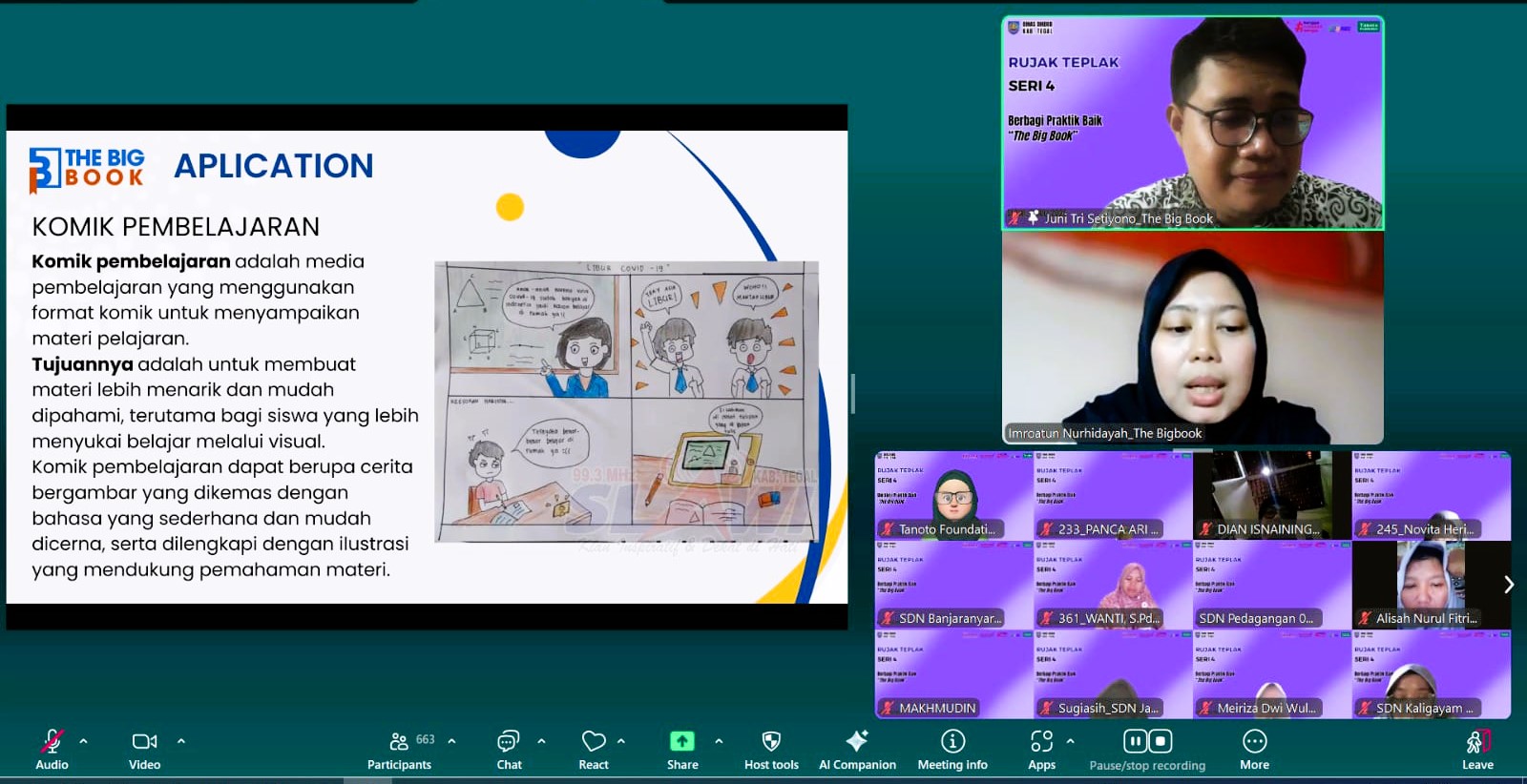Expand the Participants options arrow
Image resolution: width=1527 pixels, height=784 pixels.
pyautogui.click(x=451, y=741)
